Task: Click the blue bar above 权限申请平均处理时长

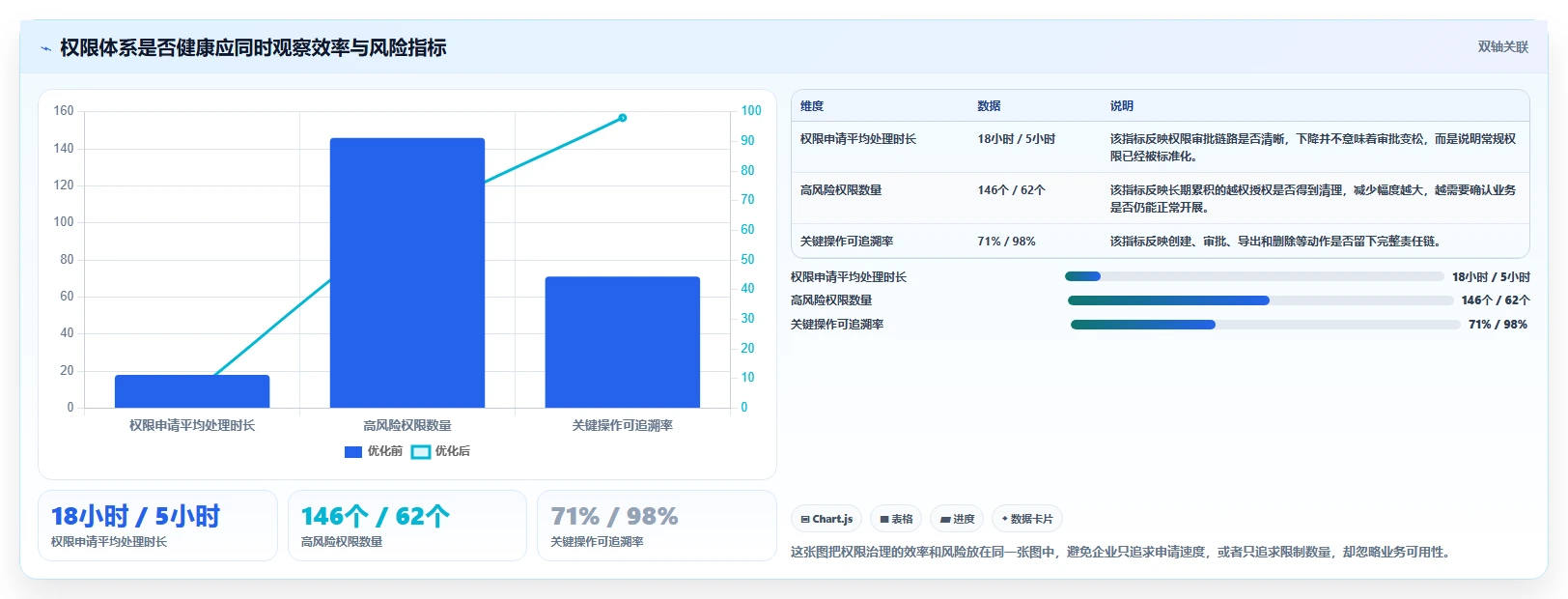Action: 192,391
